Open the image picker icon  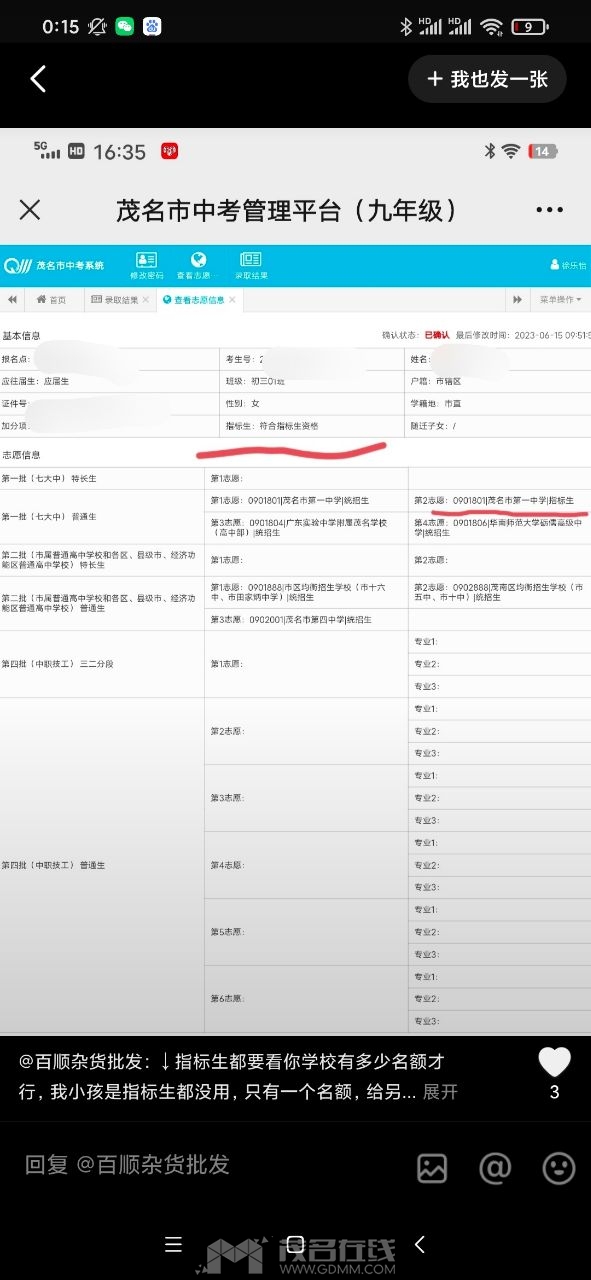pos(432,1167)
